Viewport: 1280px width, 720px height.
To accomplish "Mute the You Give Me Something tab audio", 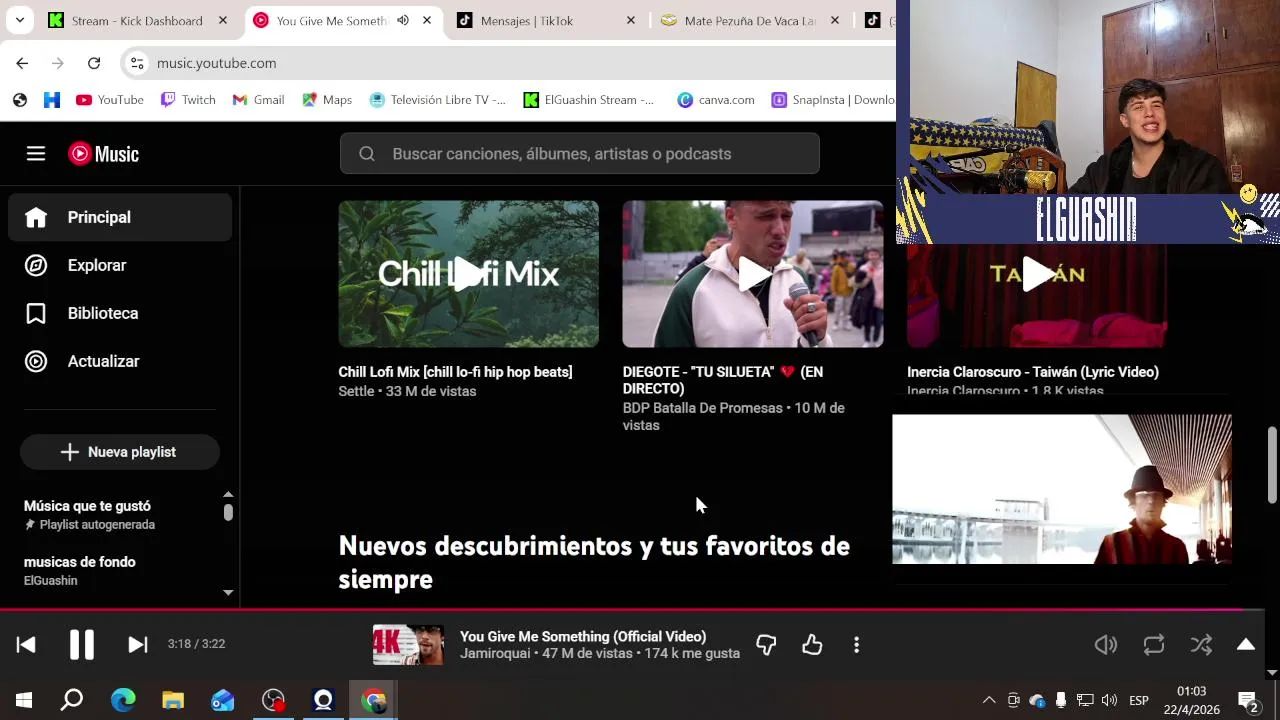I will coord(402,20).
